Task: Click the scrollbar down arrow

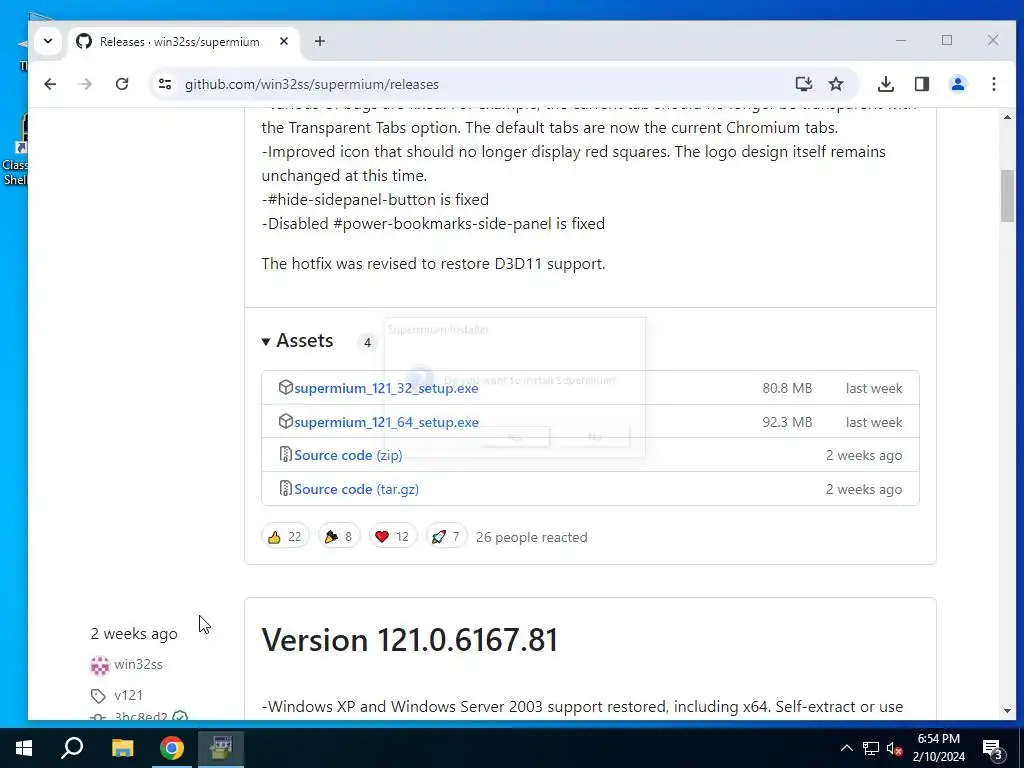Action: (x=1007, y=711)
